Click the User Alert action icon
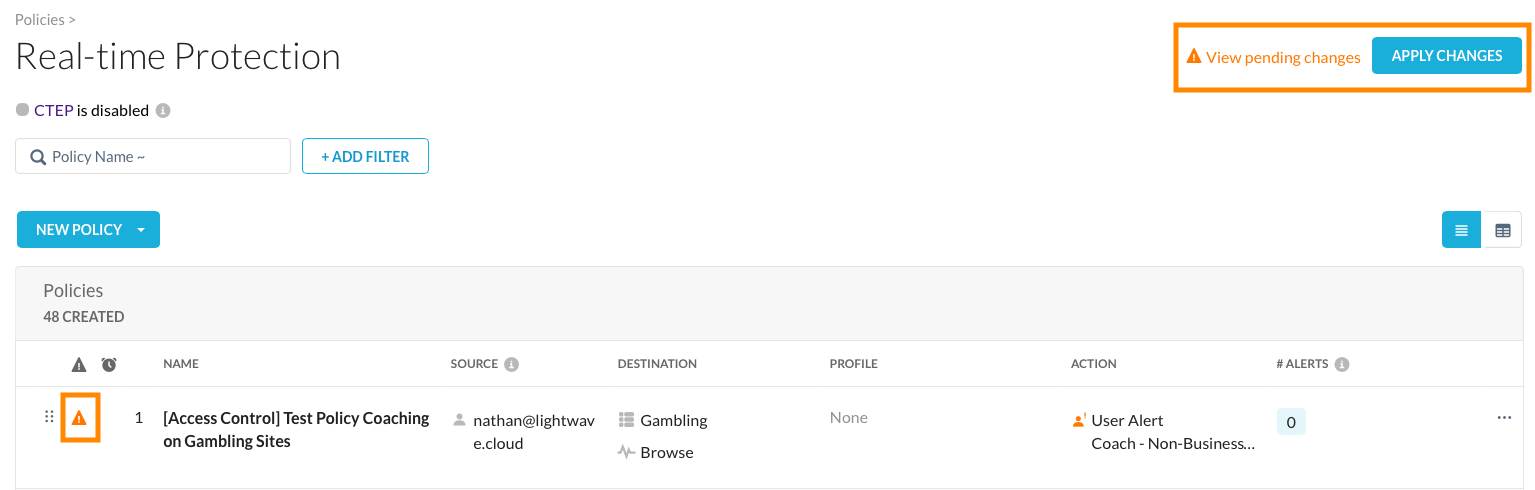This screenshot has width=1535, height=490. (x=1079, y=421)
